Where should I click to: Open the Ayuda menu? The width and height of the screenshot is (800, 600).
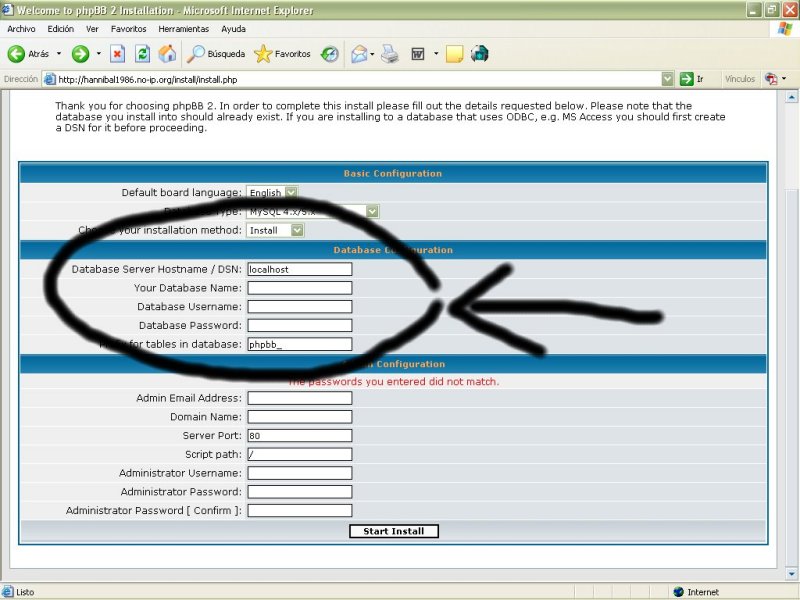point(234,29)
